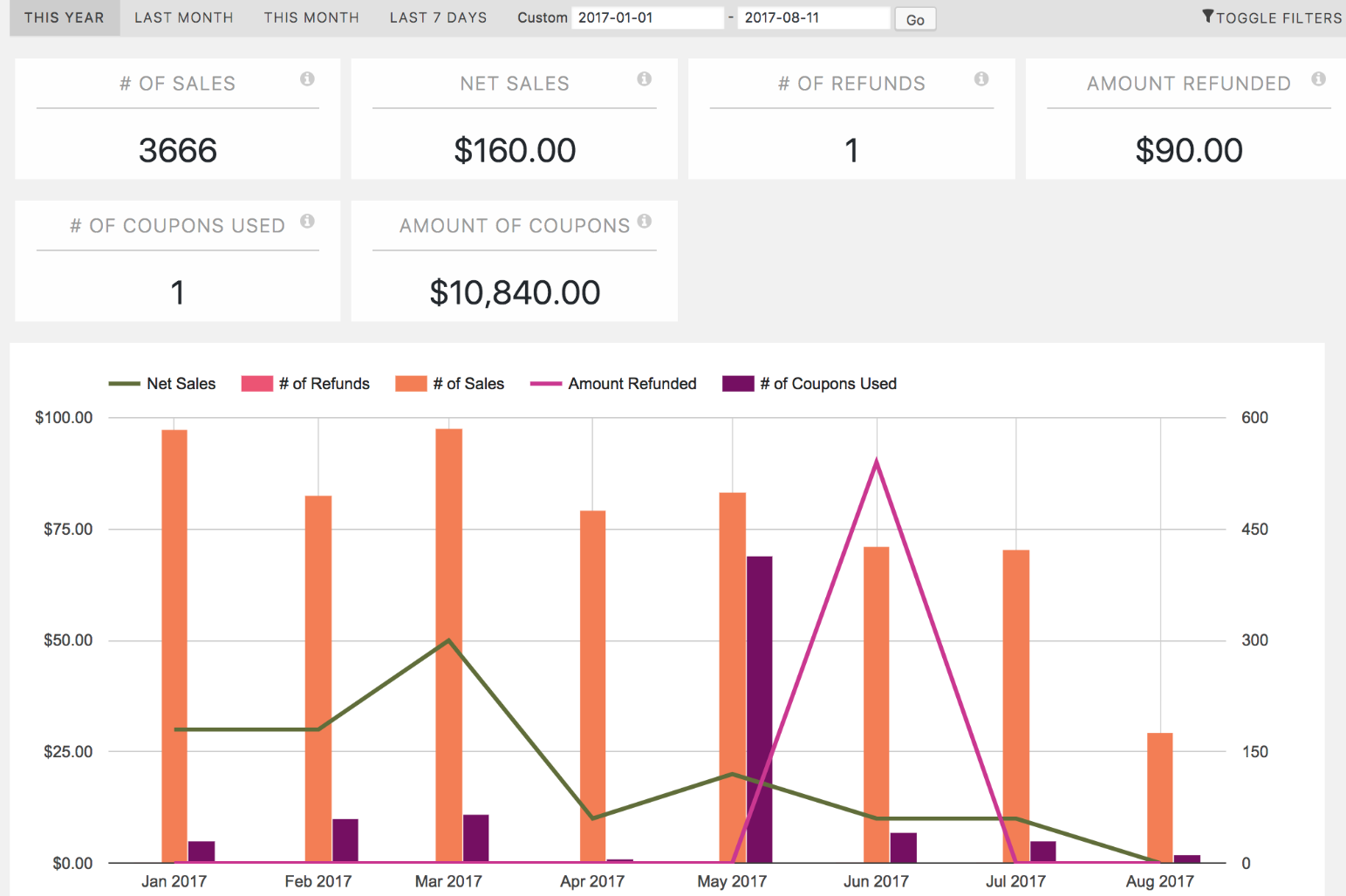Switch to Last Month range
Viewport: 1346px width, 896px height.
click(183, 17)
